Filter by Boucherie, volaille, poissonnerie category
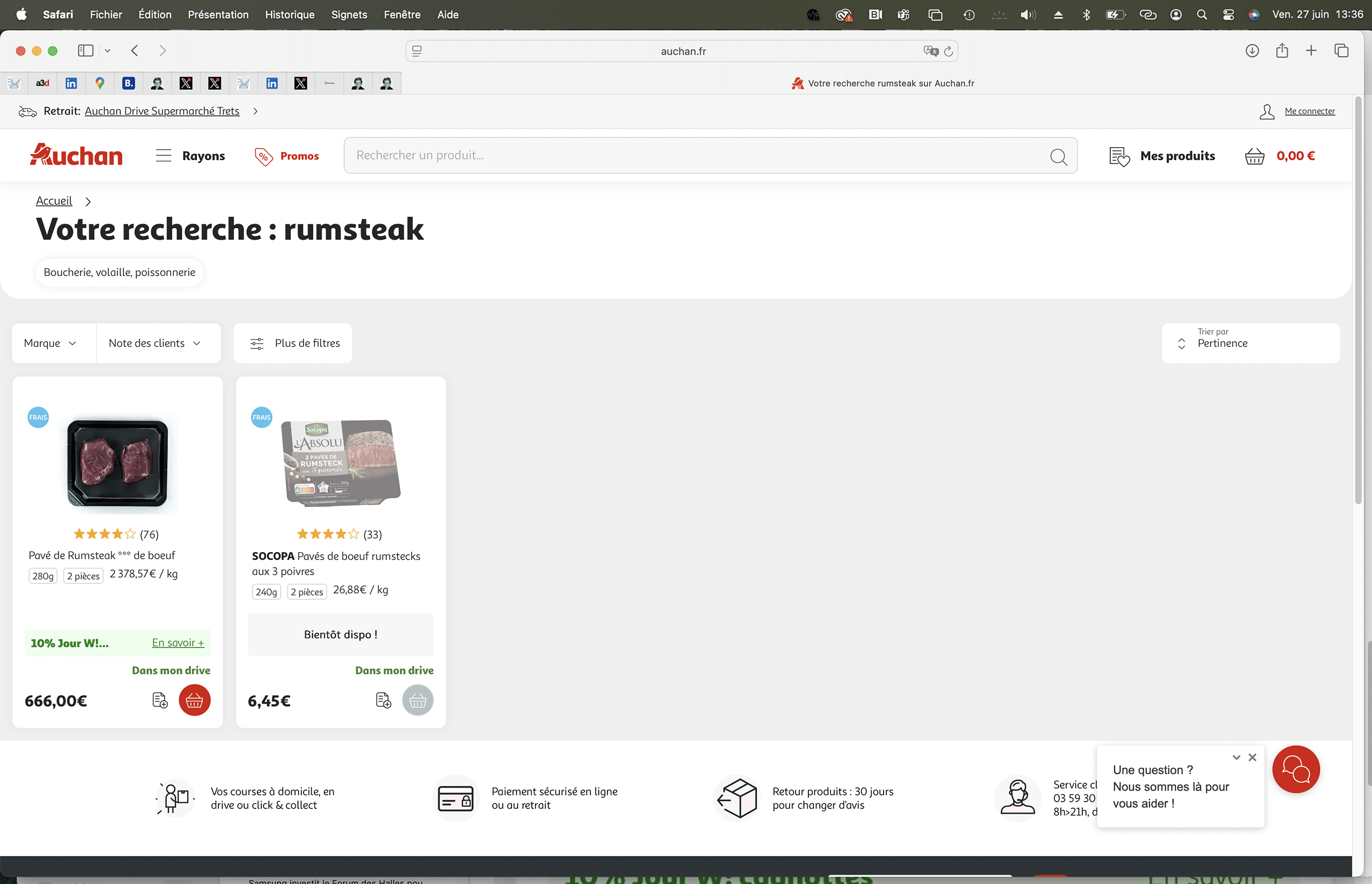Image resolution: width=1372 pixels, height=884 pixels. [120, 272]
